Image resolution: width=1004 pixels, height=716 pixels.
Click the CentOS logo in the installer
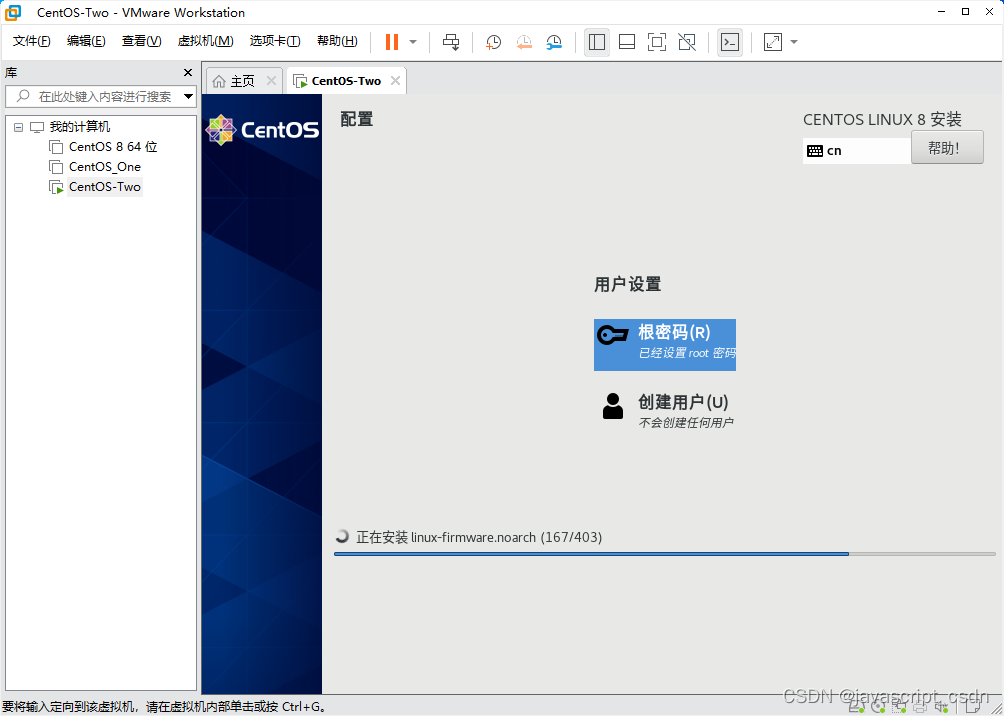click(263, 130)
